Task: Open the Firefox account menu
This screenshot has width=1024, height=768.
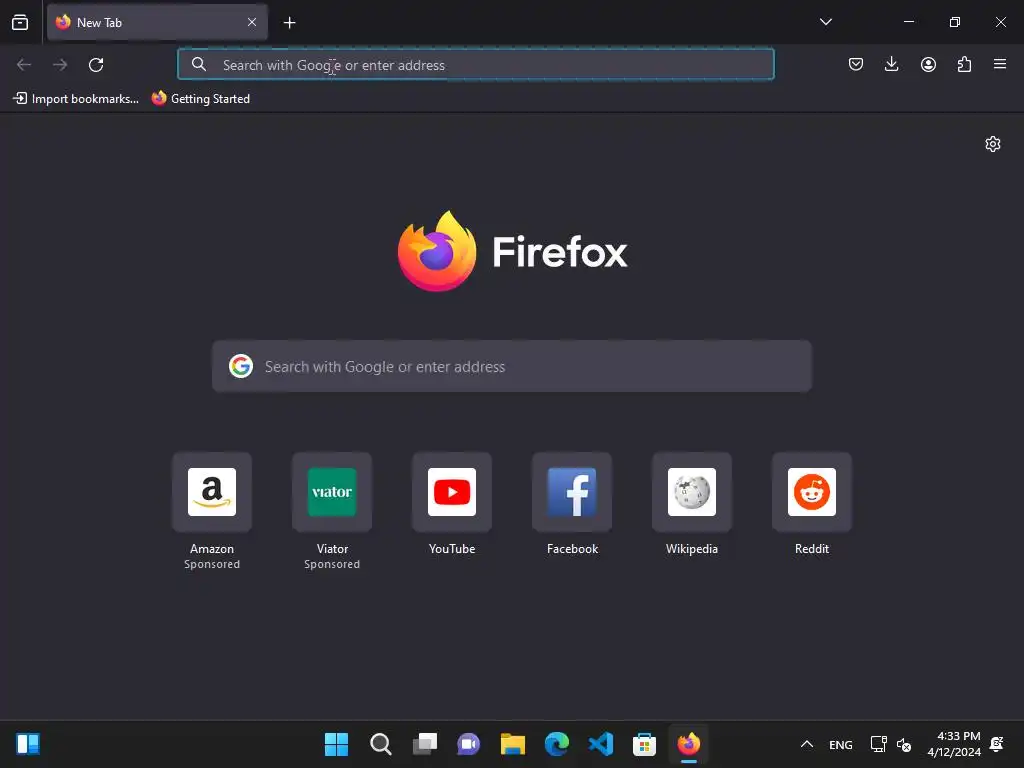Action: click(x=928, y=64)
